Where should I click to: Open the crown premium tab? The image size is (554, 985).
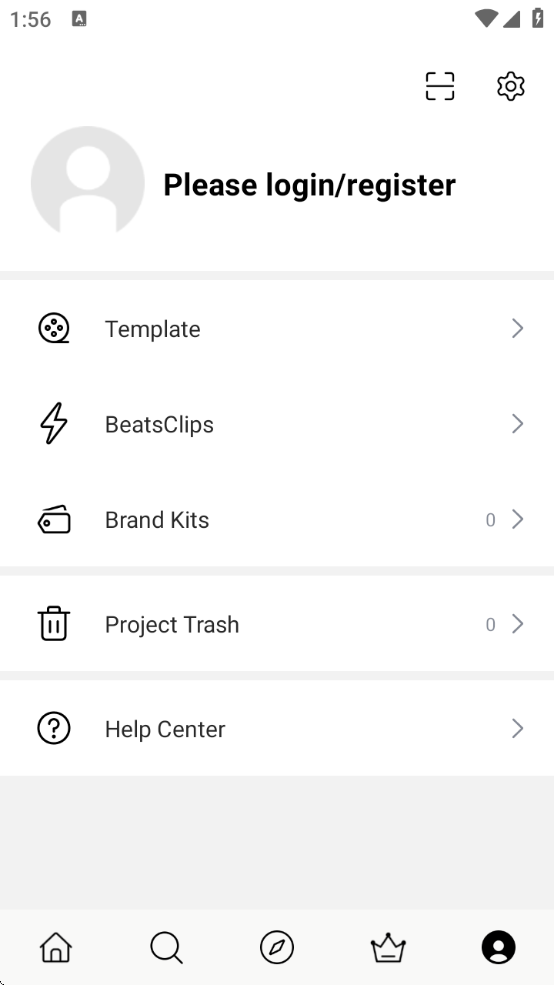pyautogui.click(x=388, y=947)
